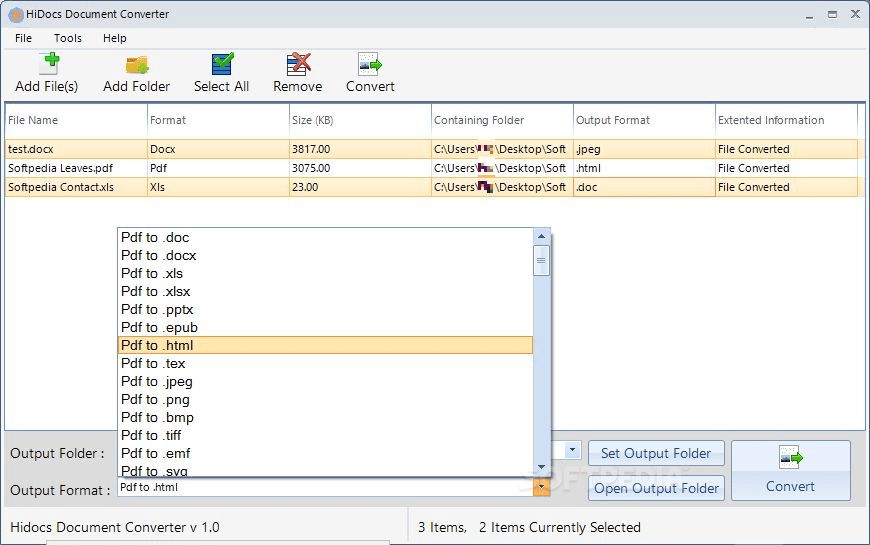This screenshot has height=545, width=870.
Task: Click the Remove toolbar icon
Action: (x=299, y=64)
